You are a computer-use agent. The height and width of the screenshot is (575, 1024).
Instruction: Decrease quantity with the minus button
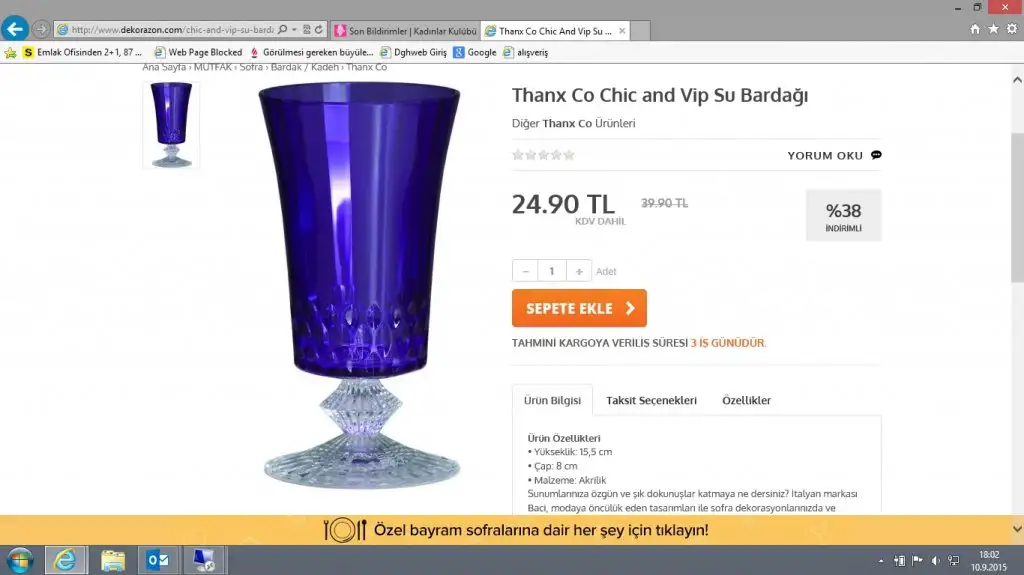(525, 271)
